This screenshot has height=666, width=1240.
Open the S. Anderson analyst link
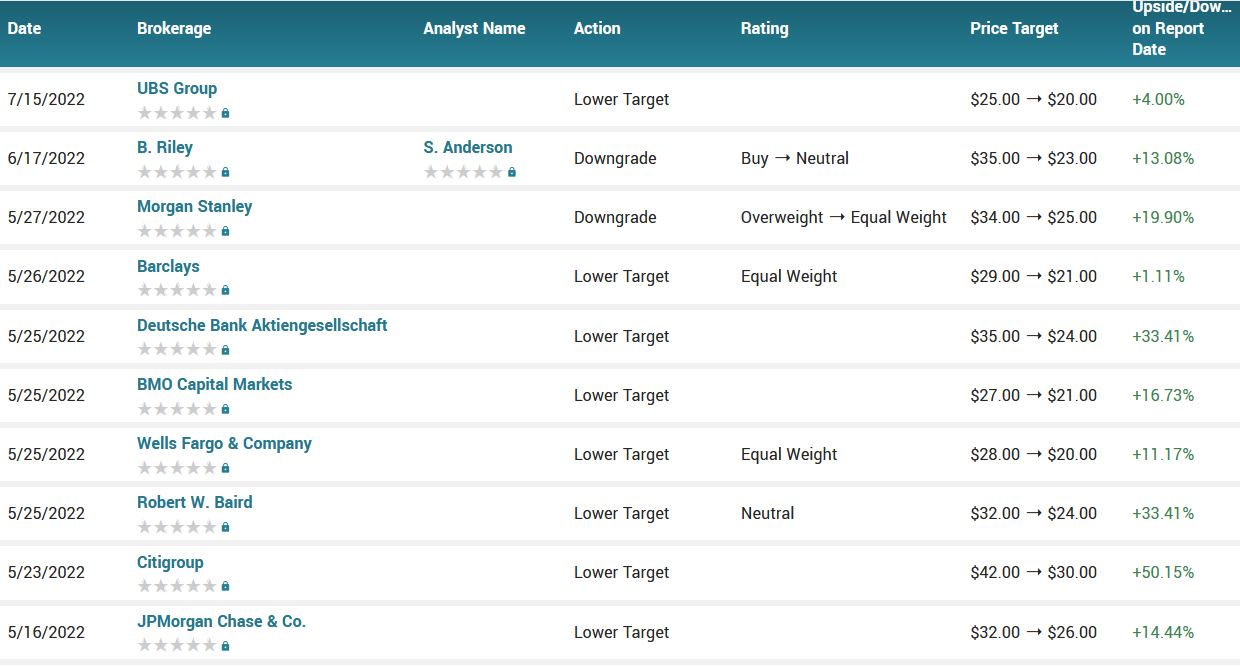[468, 147]
